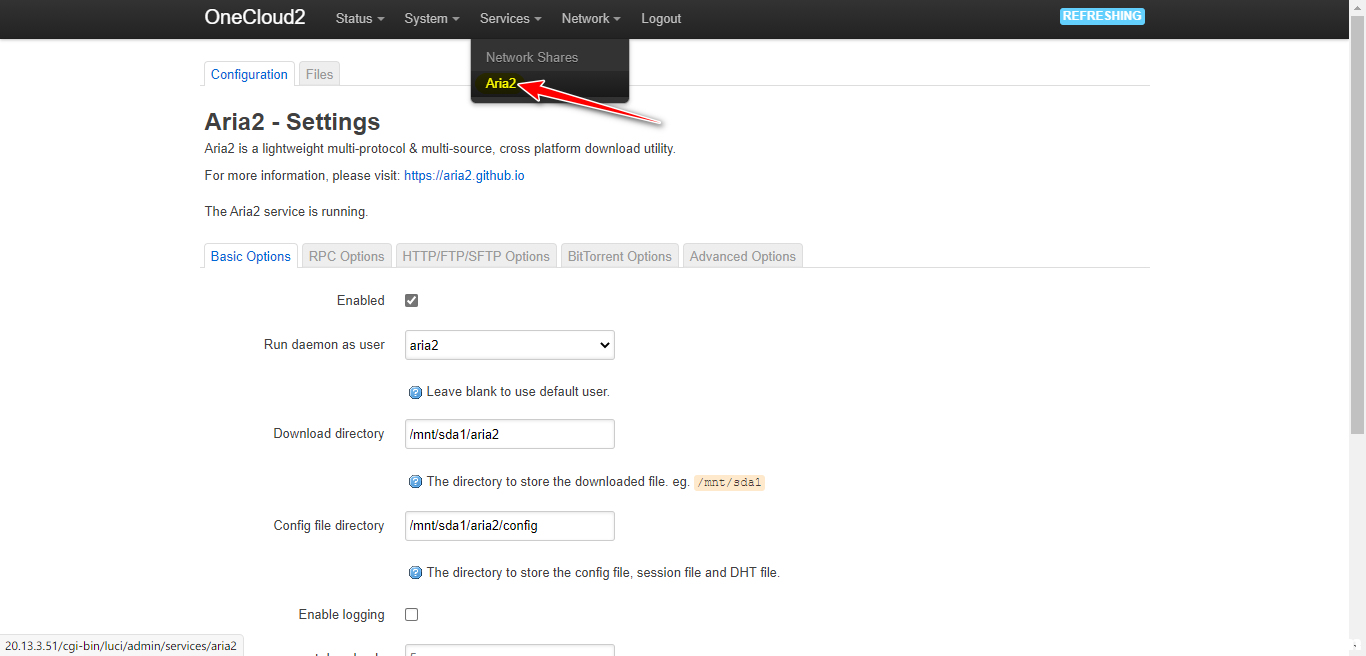1366x656 pixels.
Task: Uncheck the Enabled checkbox
Action: 411,300
